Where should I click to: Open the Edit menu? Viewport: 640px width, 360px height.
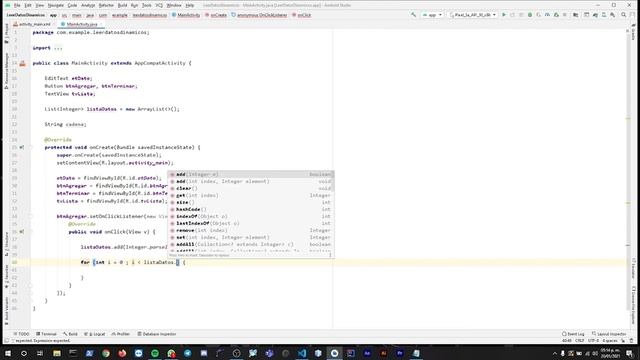click(x=28, y=5)
